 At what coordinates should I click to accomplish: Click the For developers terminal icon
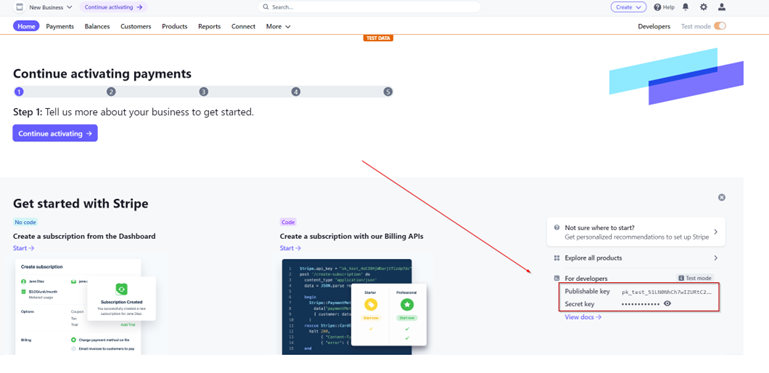557,278
